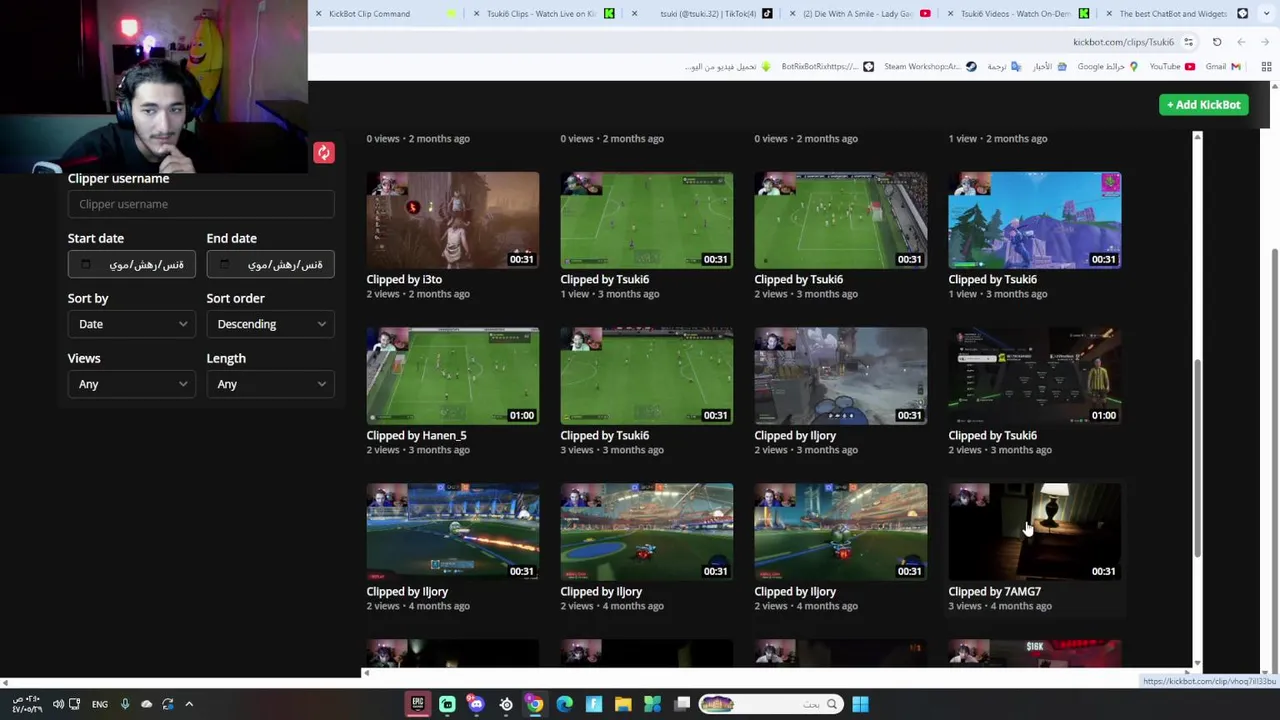Open Steam from the taskbar
Image resolution: width=1280 pixels, height=720 pixels.
[506, 704]
